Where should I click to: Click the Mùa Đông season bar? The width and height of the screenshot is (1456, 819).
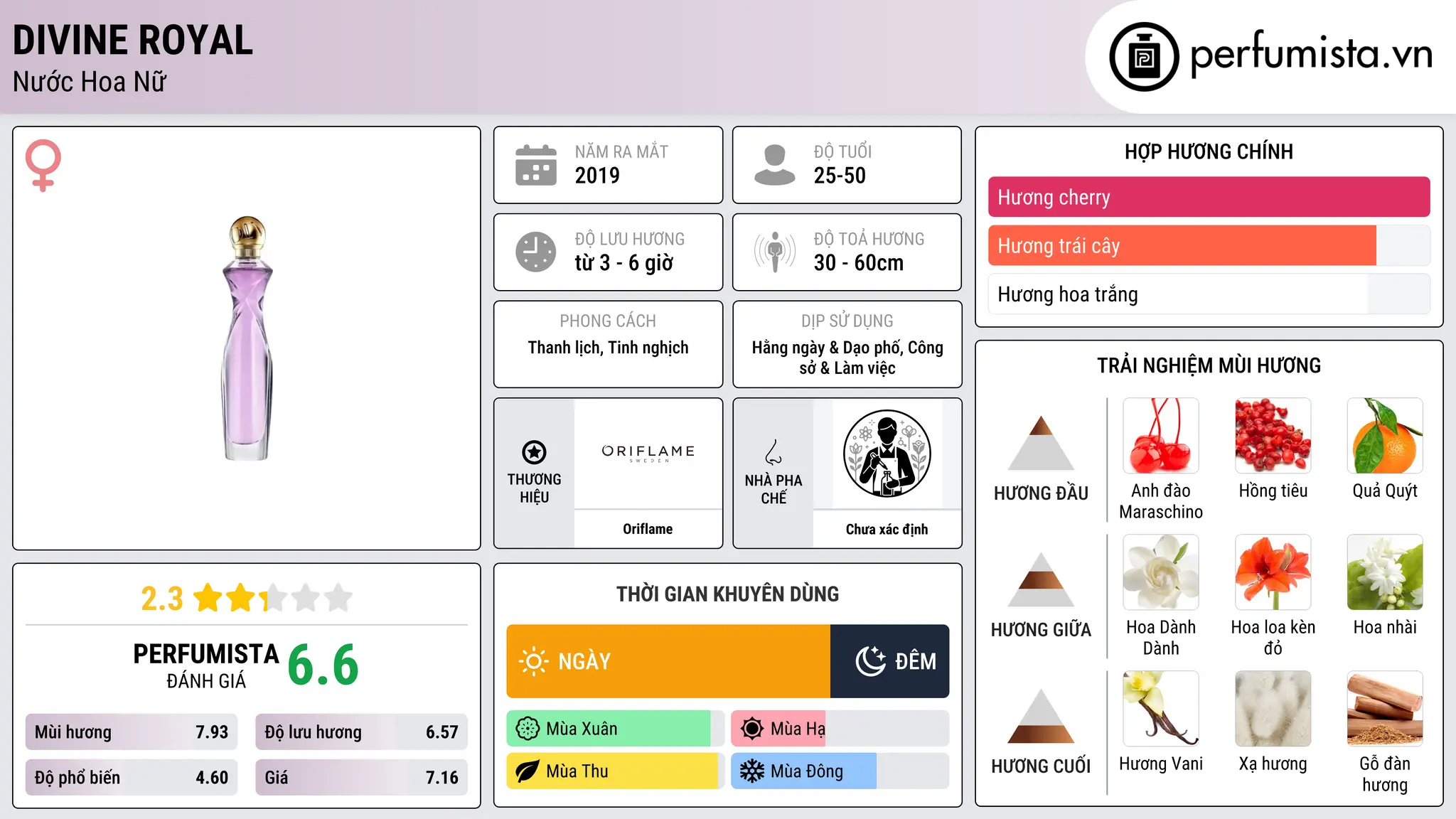pos(840,771)
